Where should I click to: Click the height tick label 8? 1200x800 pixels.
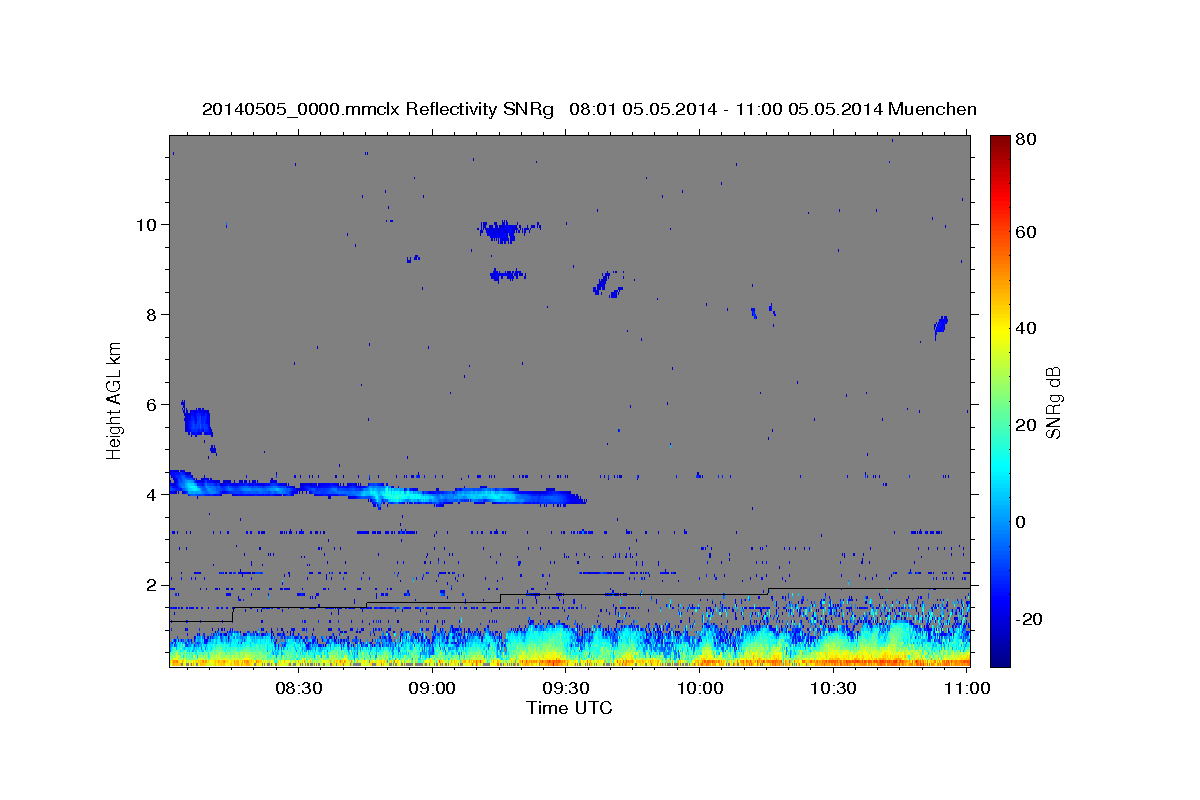tap(152, 314)
